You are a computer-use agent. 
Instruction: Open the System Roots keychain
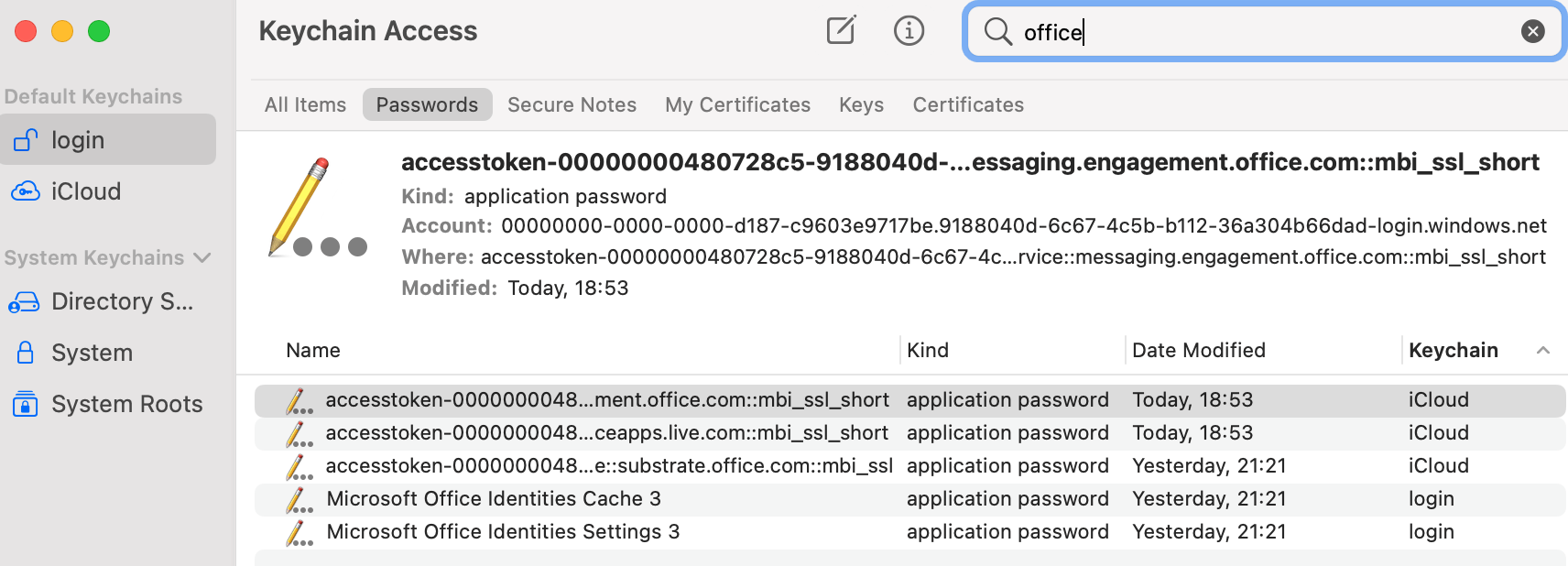(126, 404)
